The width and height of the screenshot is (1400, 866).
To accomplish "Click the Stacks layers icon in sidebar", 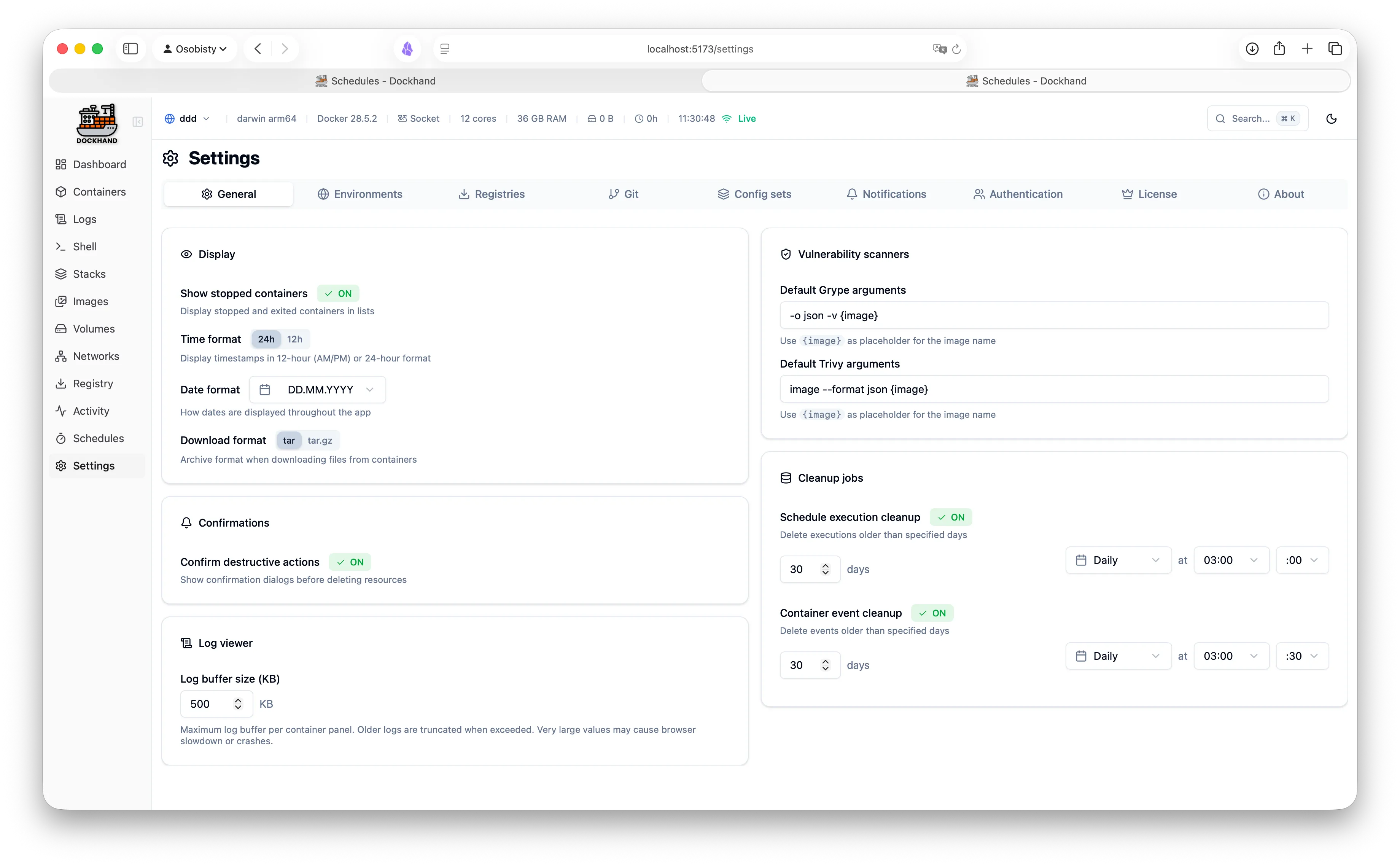I will [61, 274].
